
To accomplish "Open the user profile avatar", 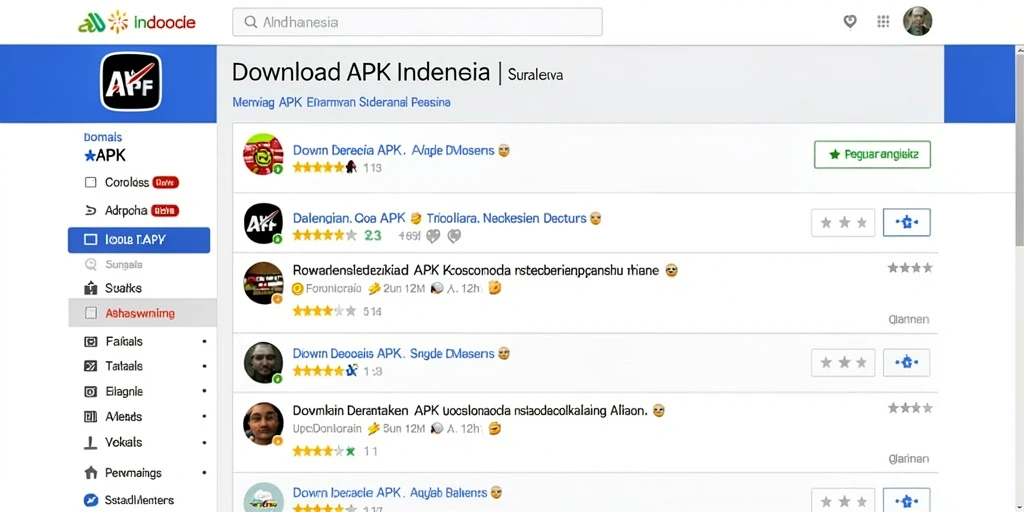I will tap(917, 22).
